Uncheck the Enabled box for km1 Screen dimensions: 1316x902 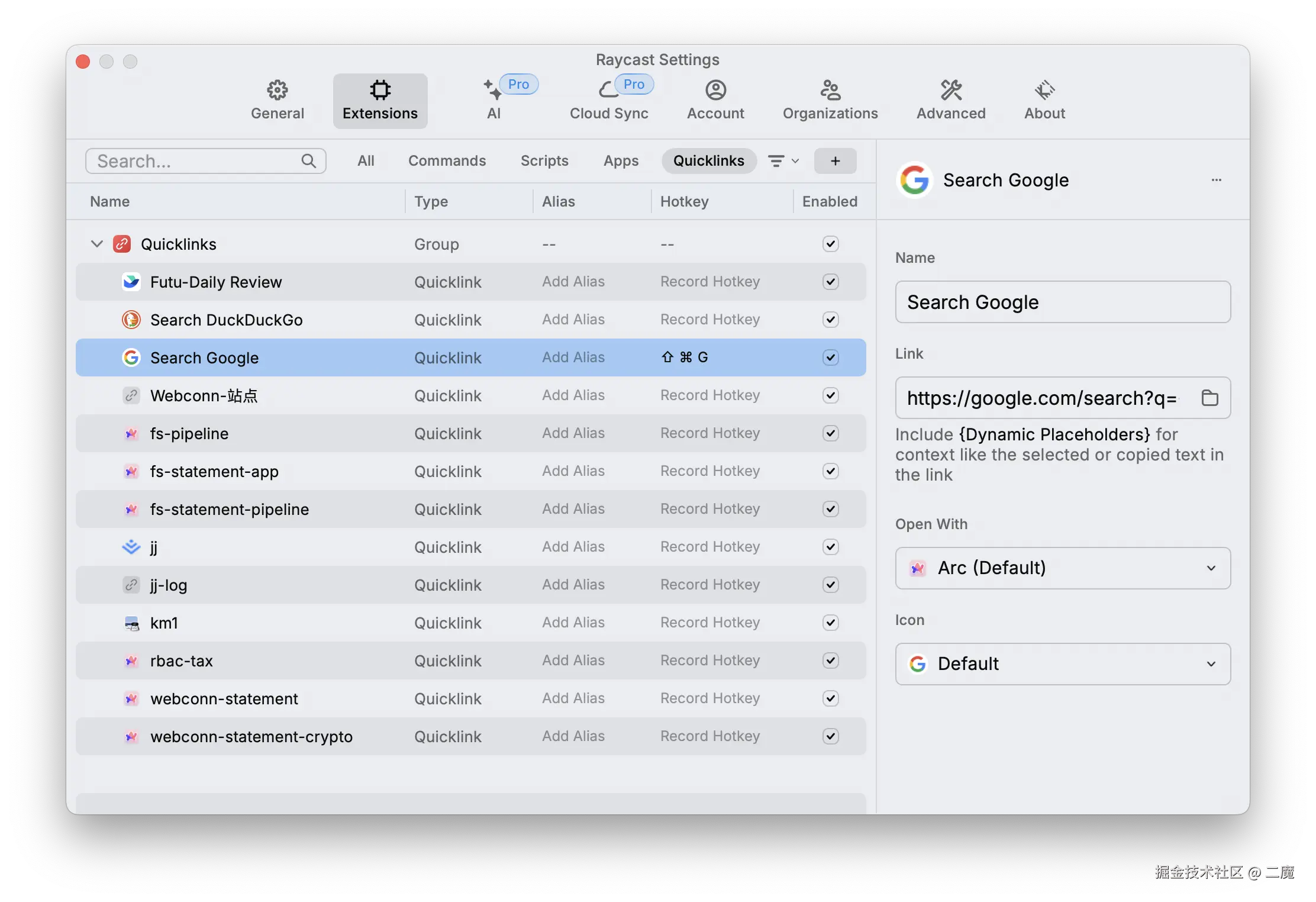pos(830,623)
